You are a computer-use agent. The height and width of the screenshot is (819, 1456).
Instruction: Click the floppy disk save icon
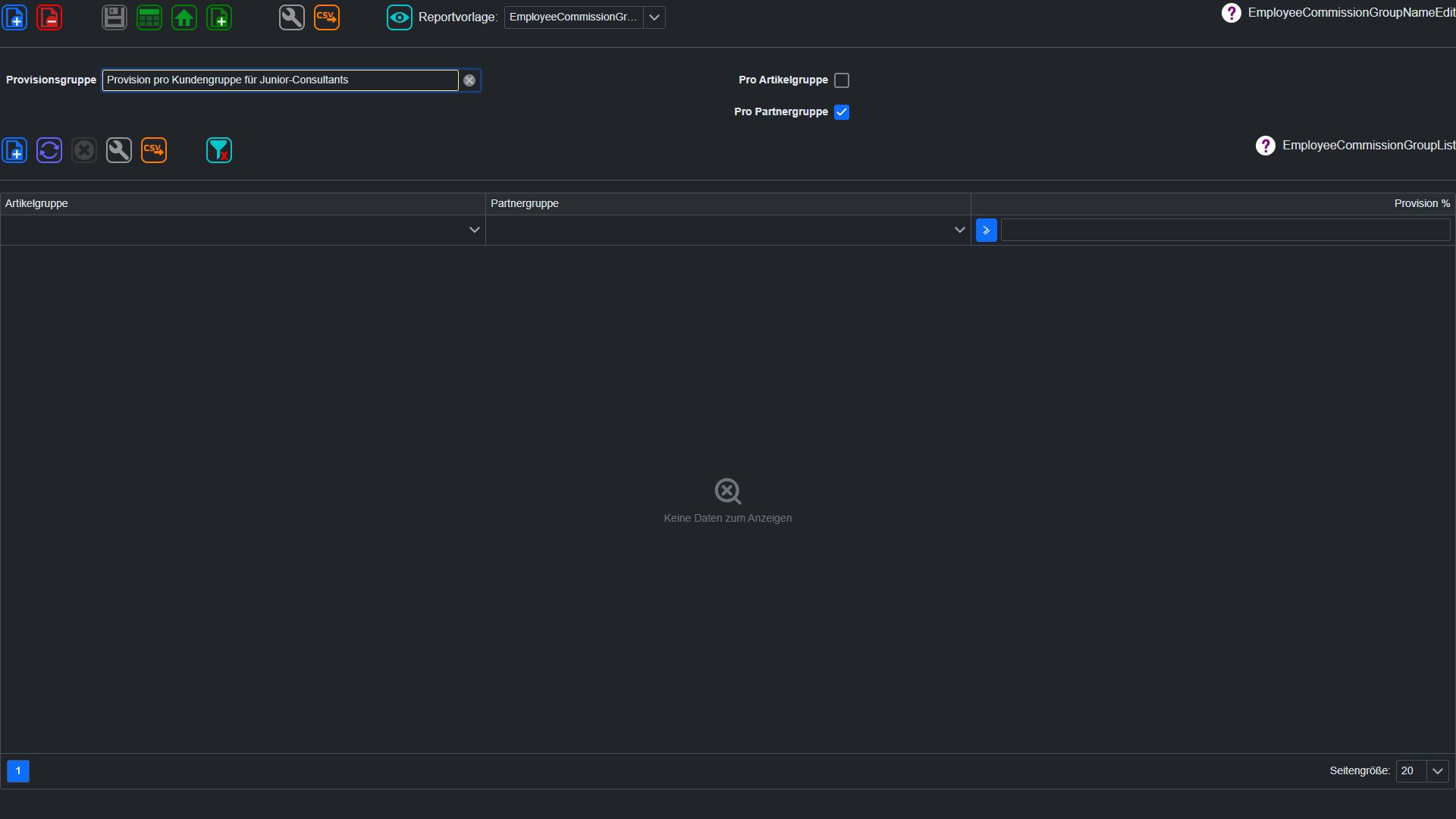coord(115,17)
